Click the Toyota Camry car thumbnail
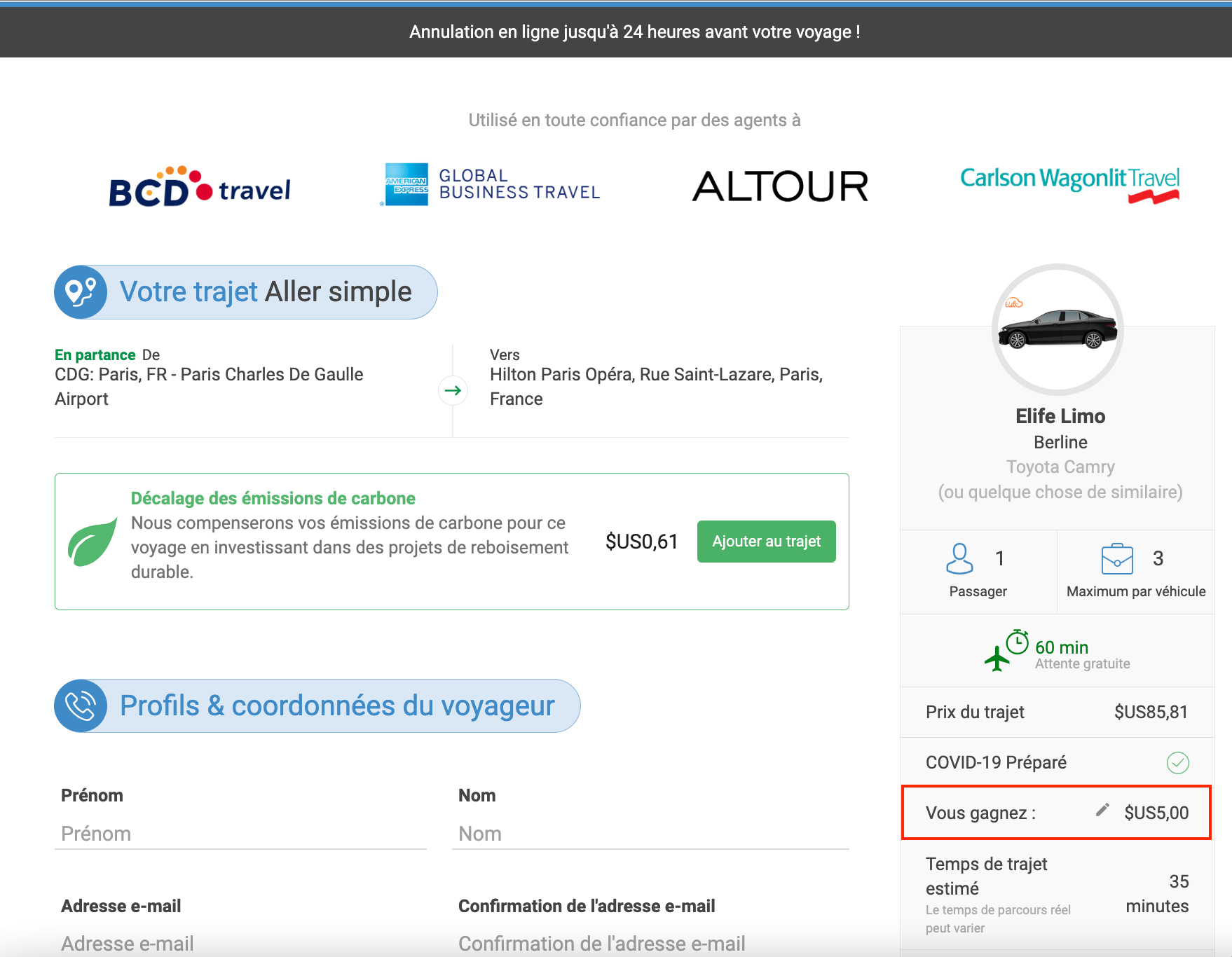The image size is (1232, 957). pos(1058,329)
